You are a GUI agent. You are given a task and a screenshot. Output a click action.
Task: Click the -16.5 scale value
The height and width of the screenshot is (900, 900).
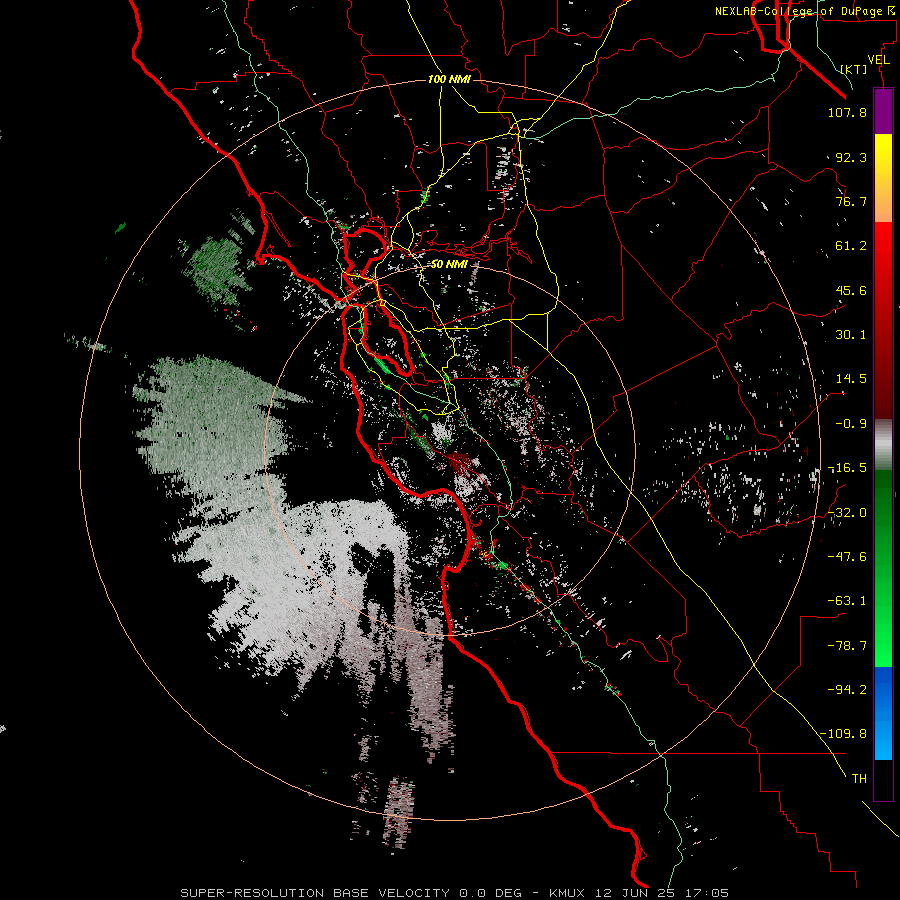847,468
